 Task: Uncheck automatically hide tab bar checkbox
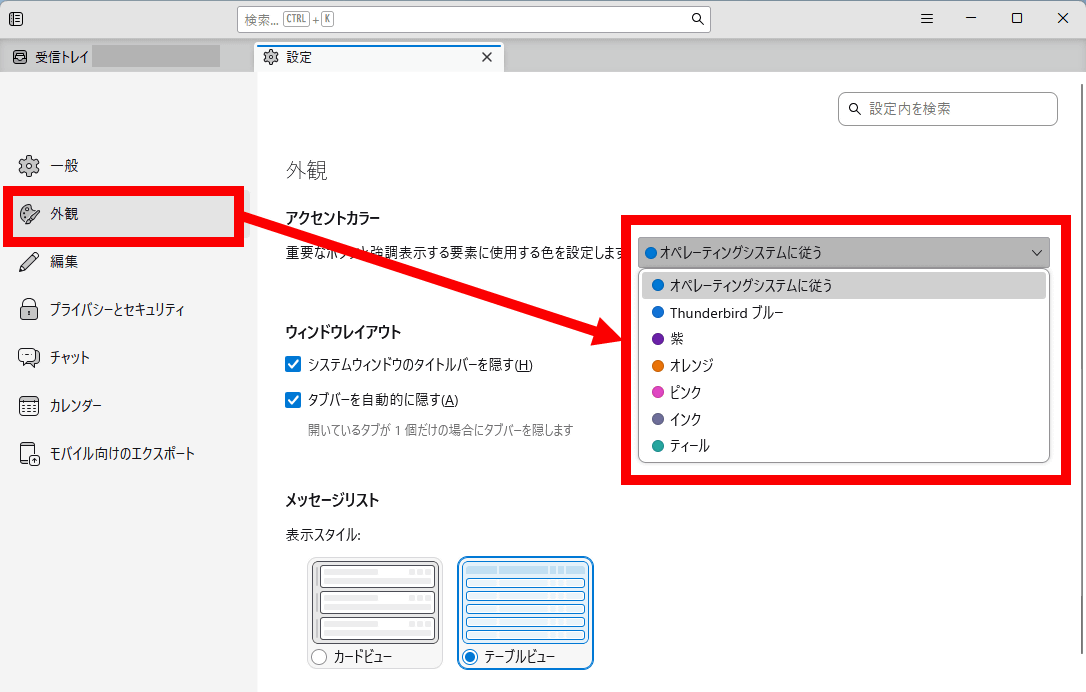pos(293,400)
